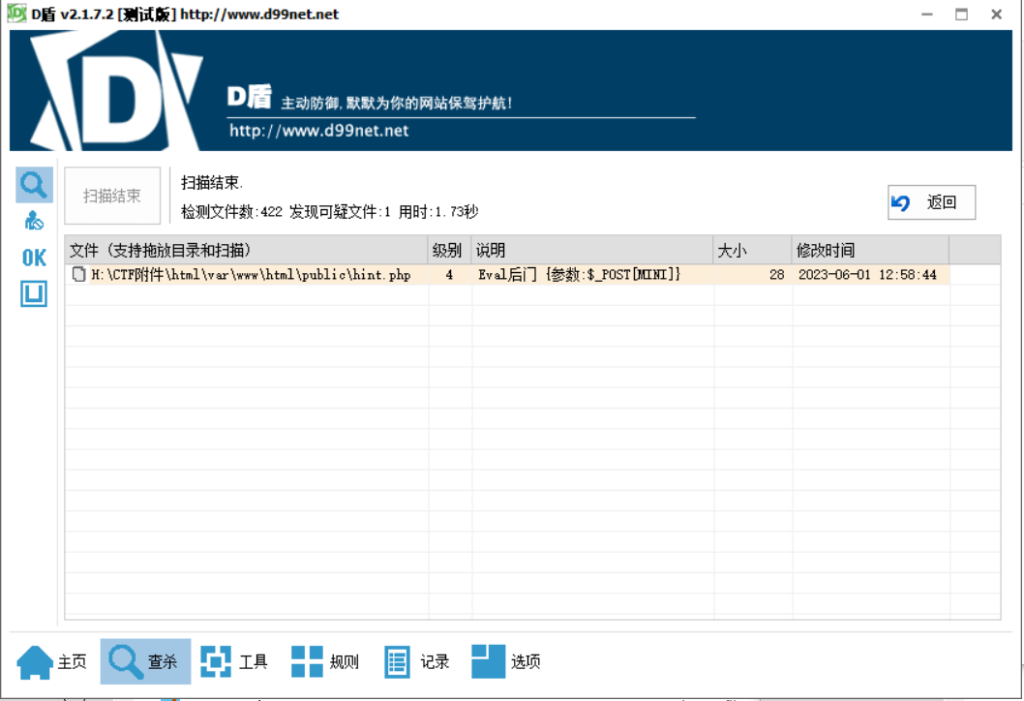Screen dimensions: 1024x701
Task: Click the 返回 return button
Action: [x=931, y=202]
